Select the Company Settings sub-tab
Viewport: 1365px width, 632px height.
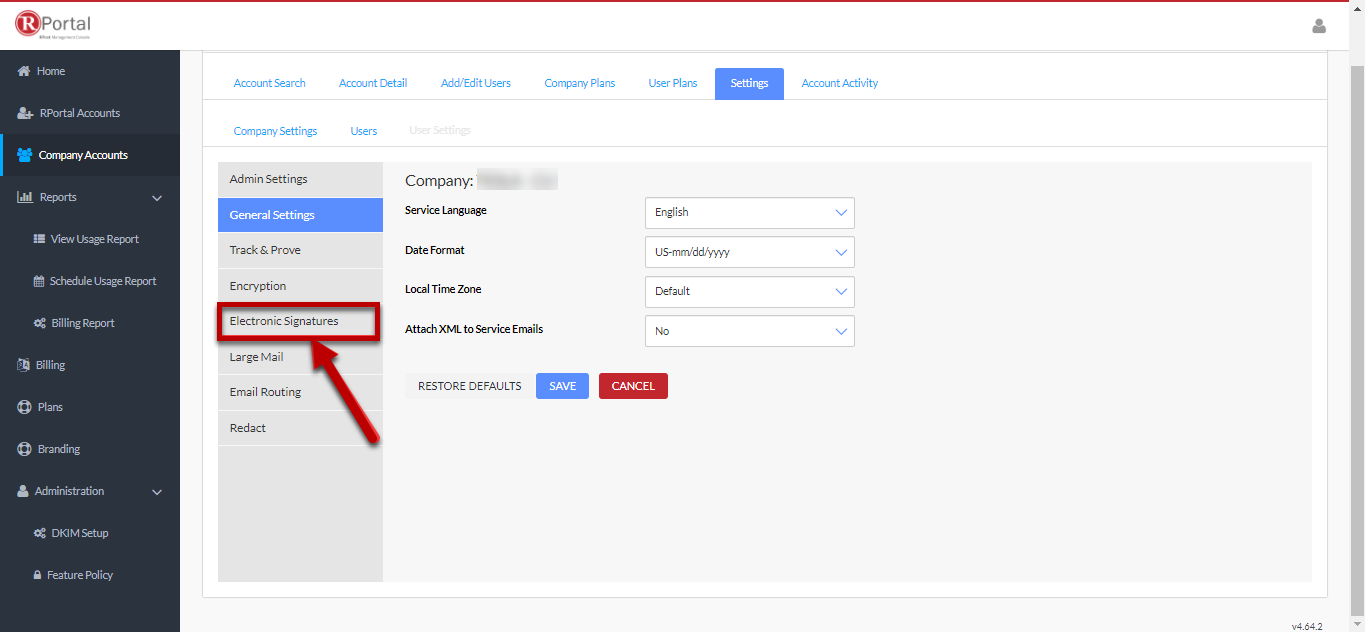[276, 131]
